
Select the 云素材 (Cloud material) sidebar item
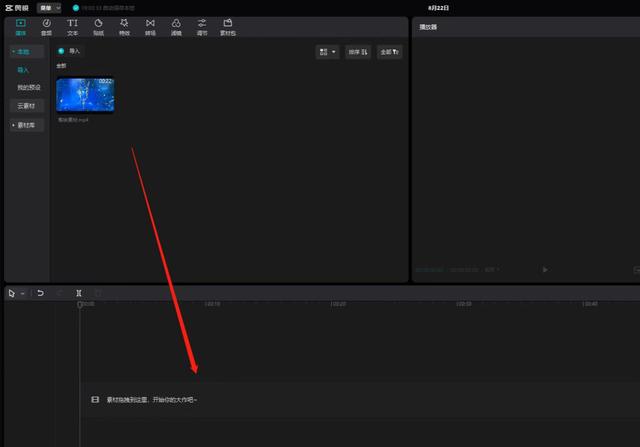[x=23, y=105]
